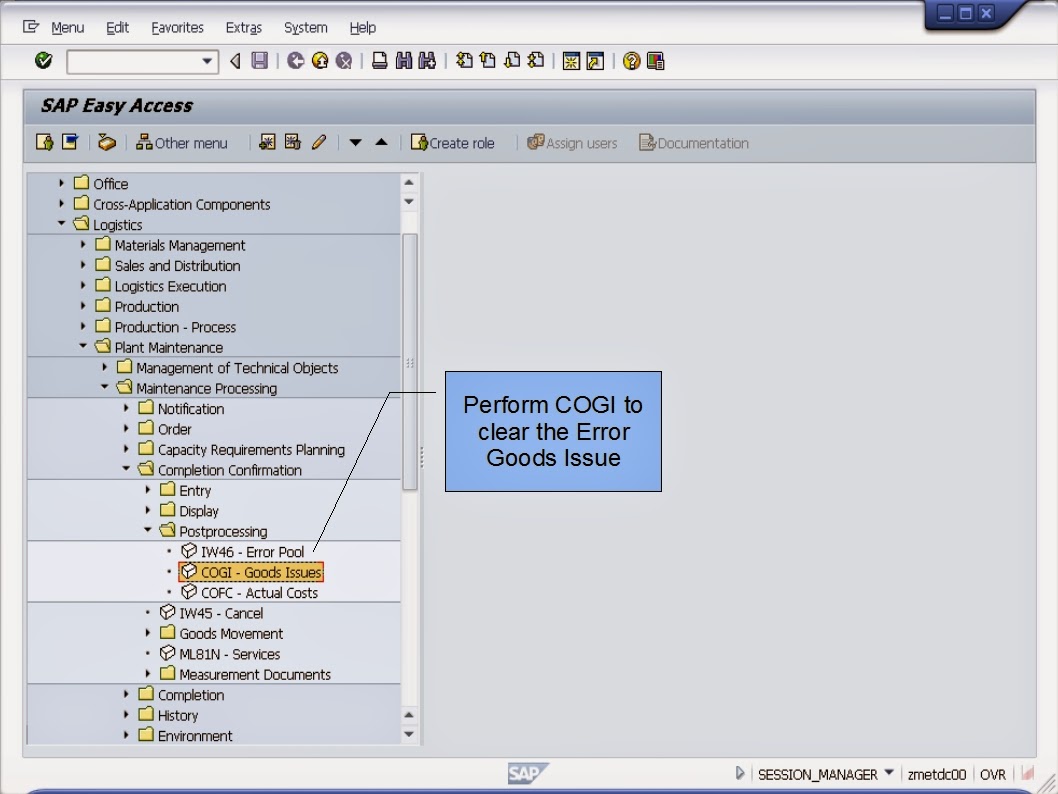Viewport: 1058px width, 794px height.
Task: Click the Add to Favorites icon
Action: coord(267,142)
